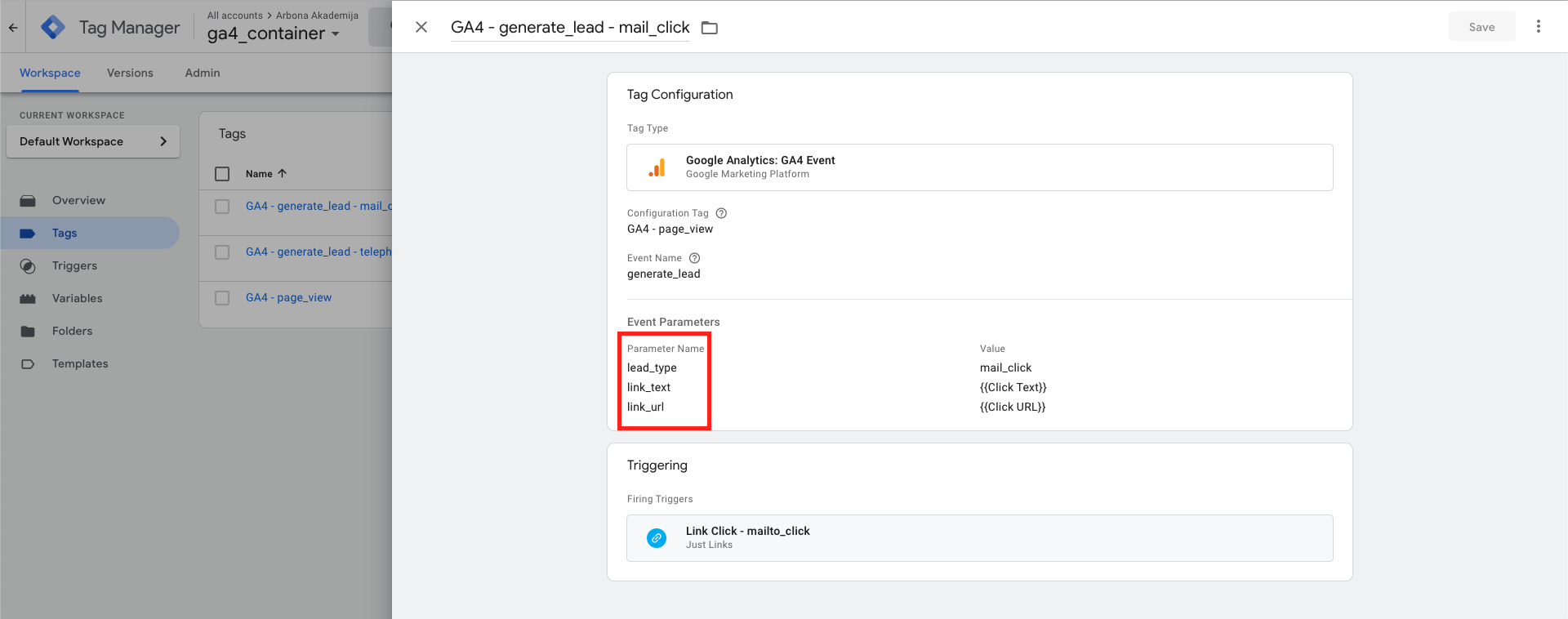Click the Arbona Akademija breadcrumb link
This screenshot has width=1568, height=619.
[317, 16]
